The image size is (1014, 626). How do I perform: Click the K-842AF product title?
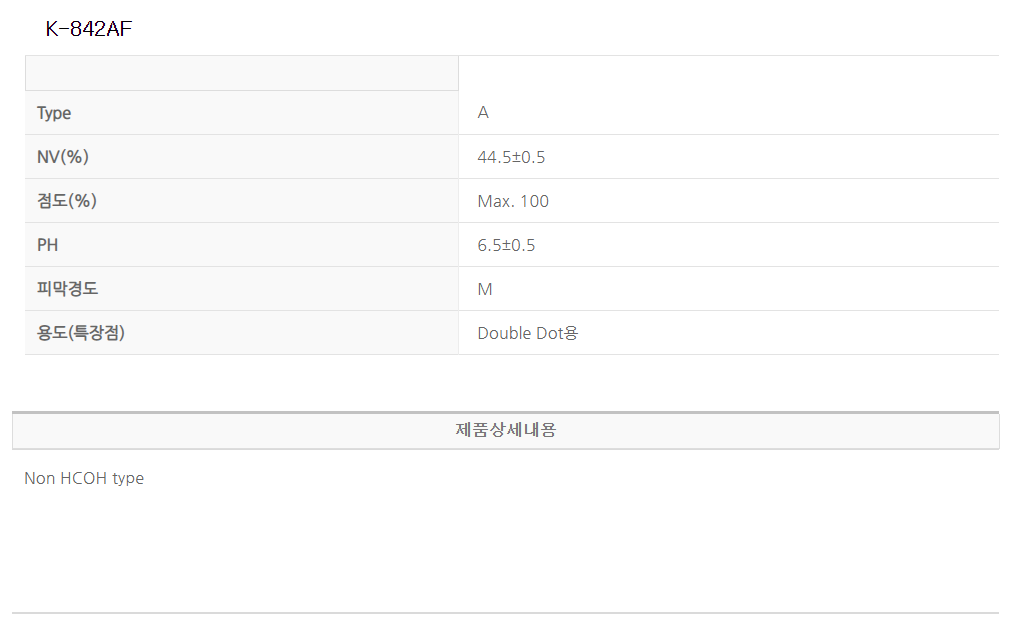pos(89,29)
